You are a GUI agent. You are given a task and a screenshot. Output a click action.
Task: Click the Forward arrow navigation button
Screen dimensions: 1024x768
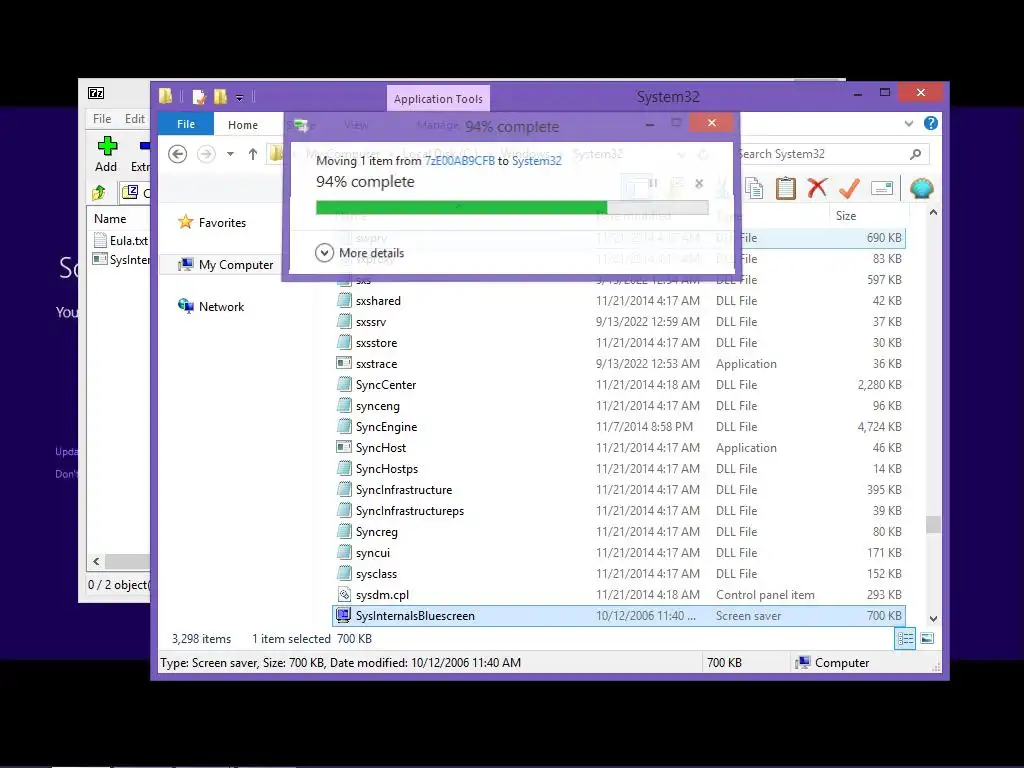click(206, 154)
